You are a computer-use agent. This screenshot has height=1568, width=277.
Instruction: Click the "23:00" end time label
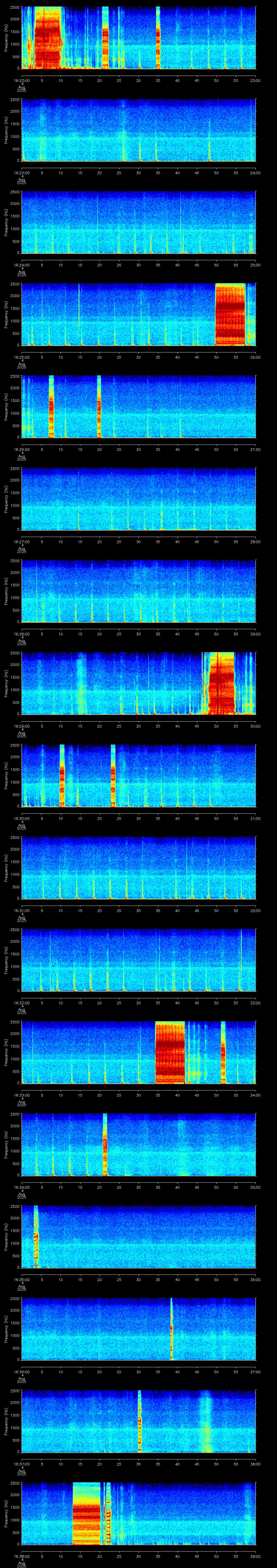click(x=255, y=80)
